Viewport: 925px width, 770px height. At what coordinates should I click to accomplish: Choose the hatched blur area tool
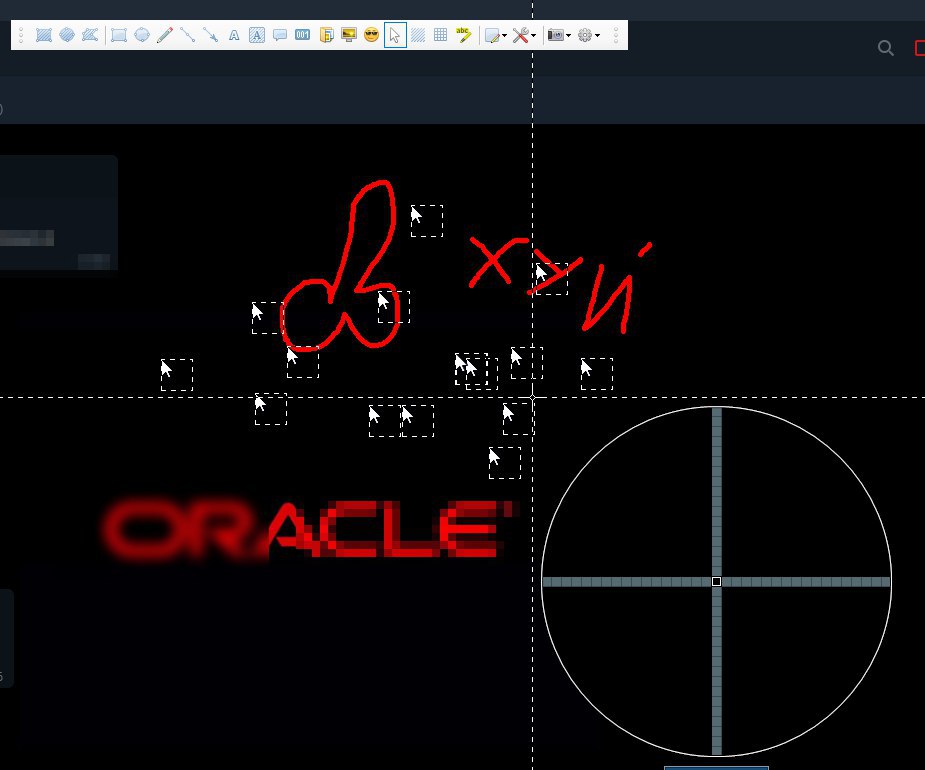coord(418,35)
